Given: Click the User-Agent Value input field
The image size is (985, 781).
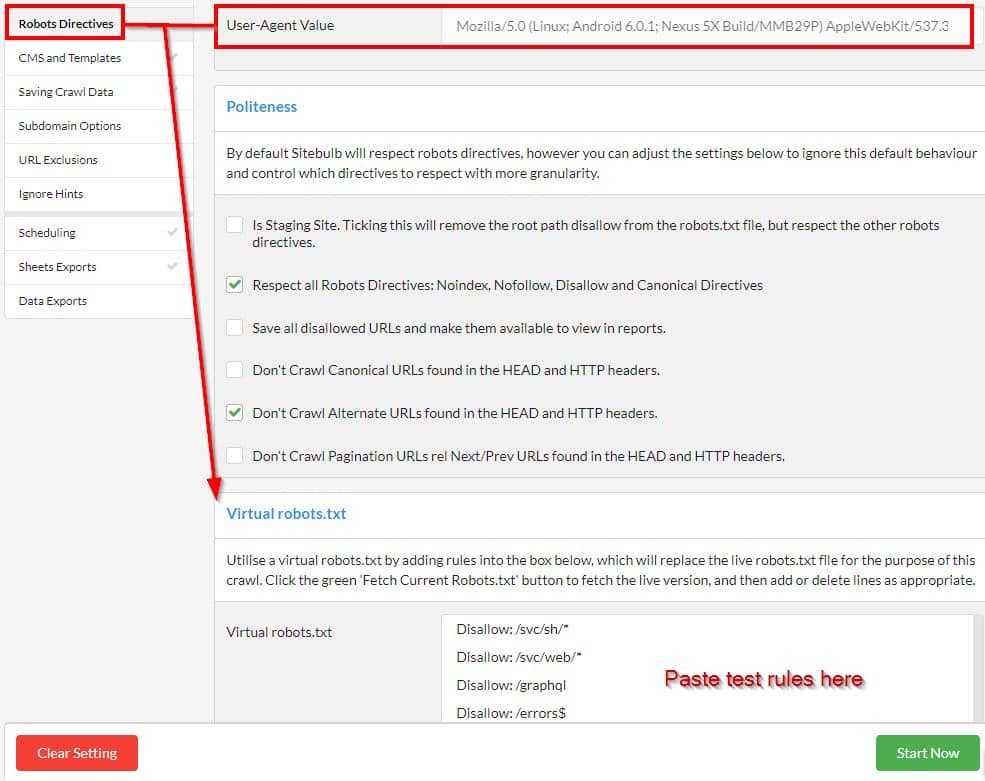Looking at the screenshot, I should tap(705, 26).
